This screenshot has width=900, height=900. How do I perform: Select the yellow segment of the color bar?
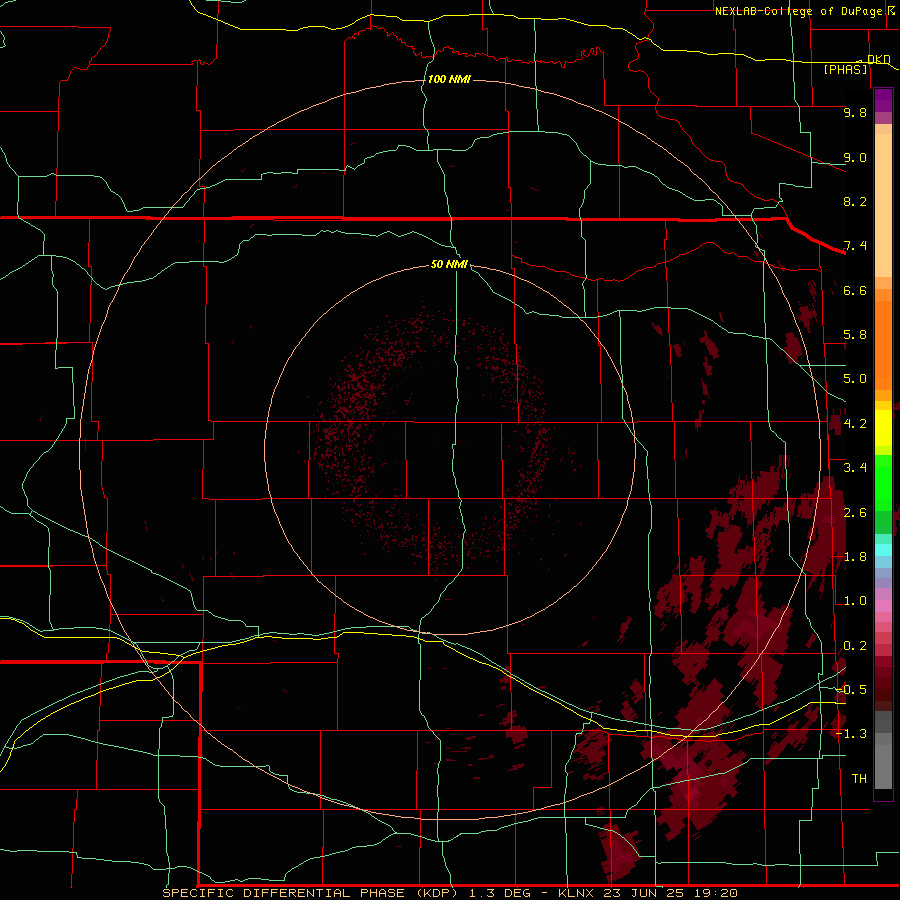[883, 428]
